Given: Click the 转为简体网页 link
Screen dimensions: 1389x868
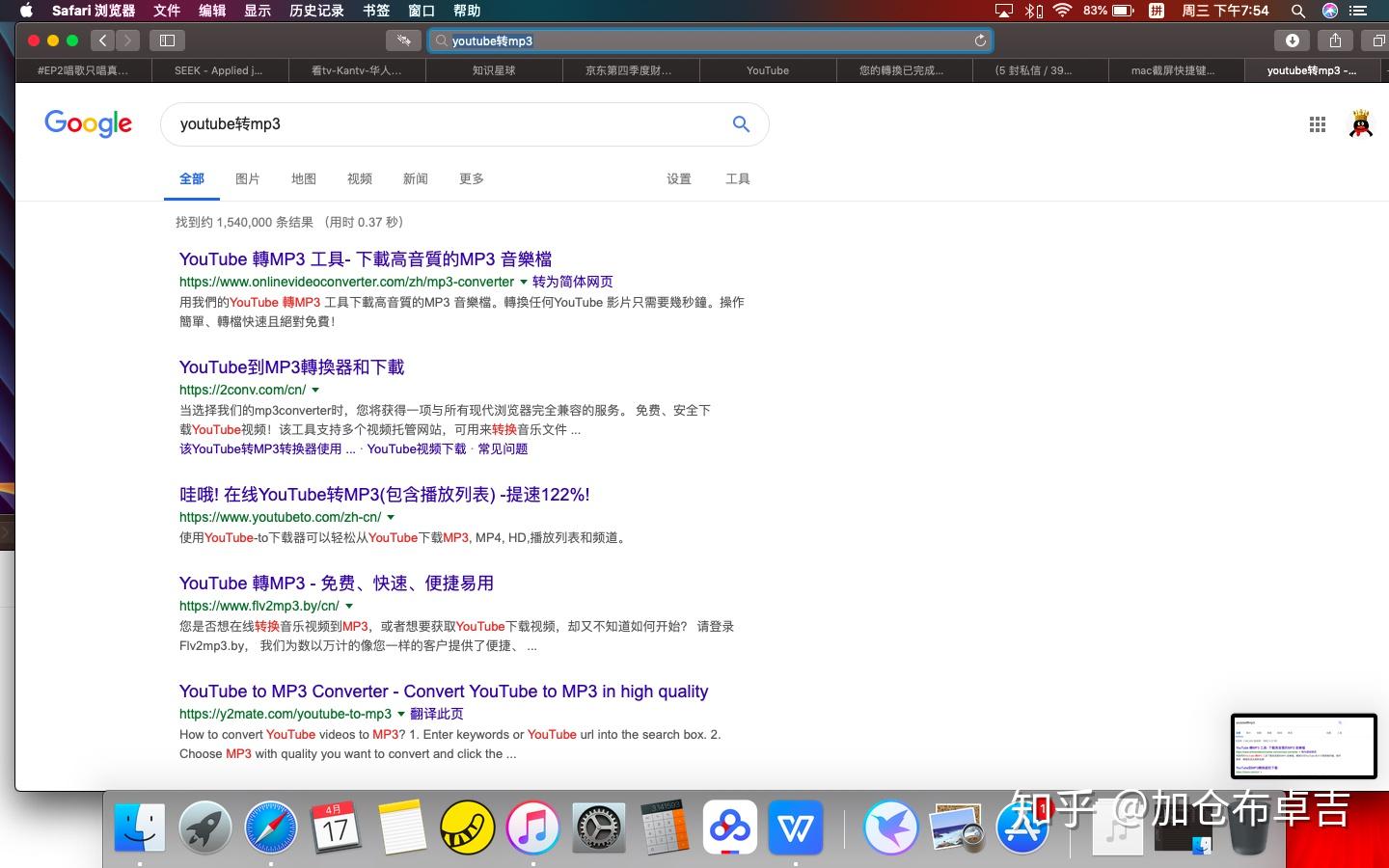Looking at the screenshot, I should (573, 282).
